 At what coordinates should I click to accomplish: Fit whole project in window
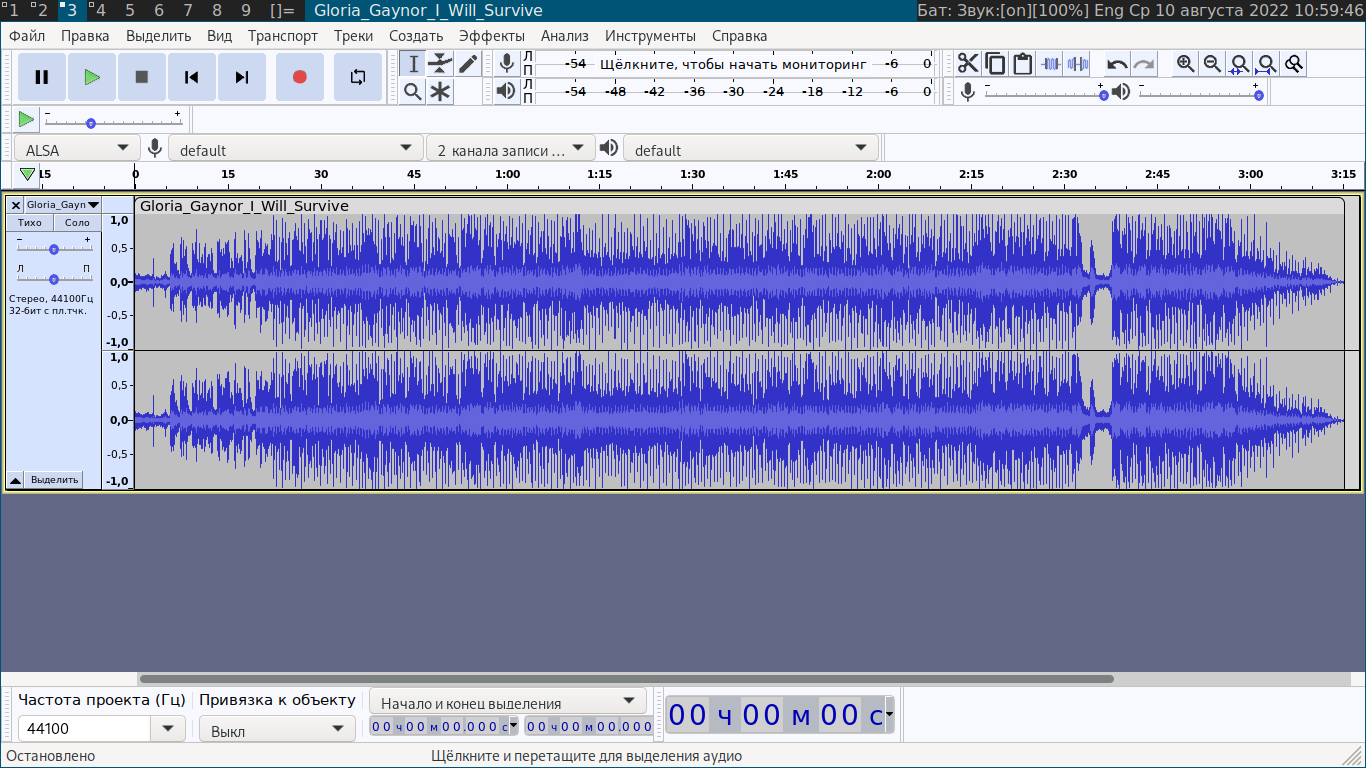point(1266,64)
